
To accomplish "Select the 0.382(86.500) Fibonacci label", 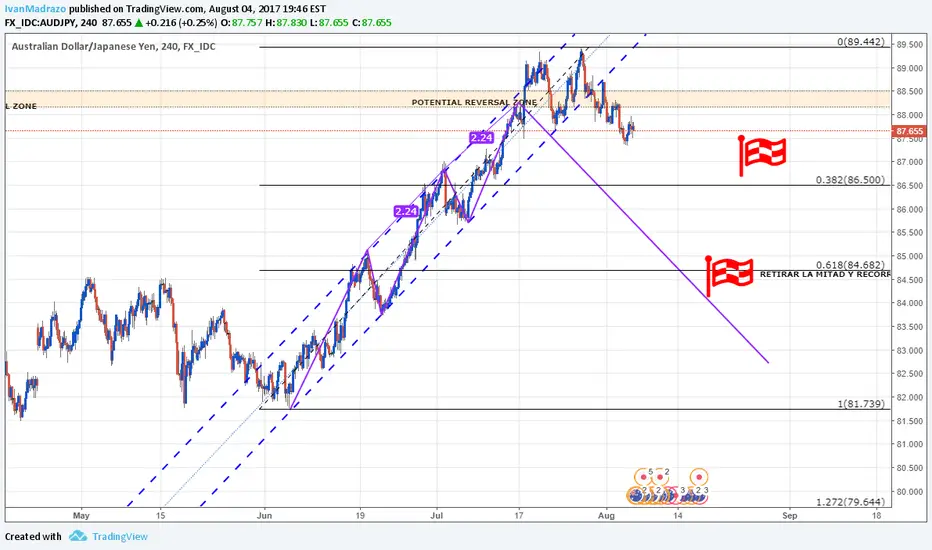I will point(850,180).
